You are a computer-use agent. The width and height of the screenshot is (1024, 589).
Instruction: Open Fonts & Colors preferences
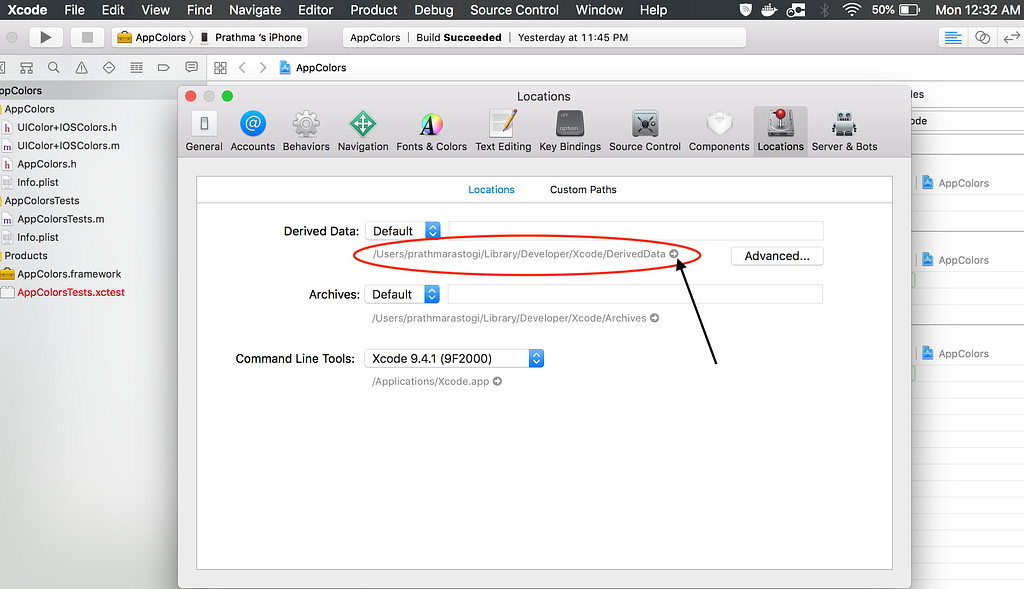coord(432,131)
